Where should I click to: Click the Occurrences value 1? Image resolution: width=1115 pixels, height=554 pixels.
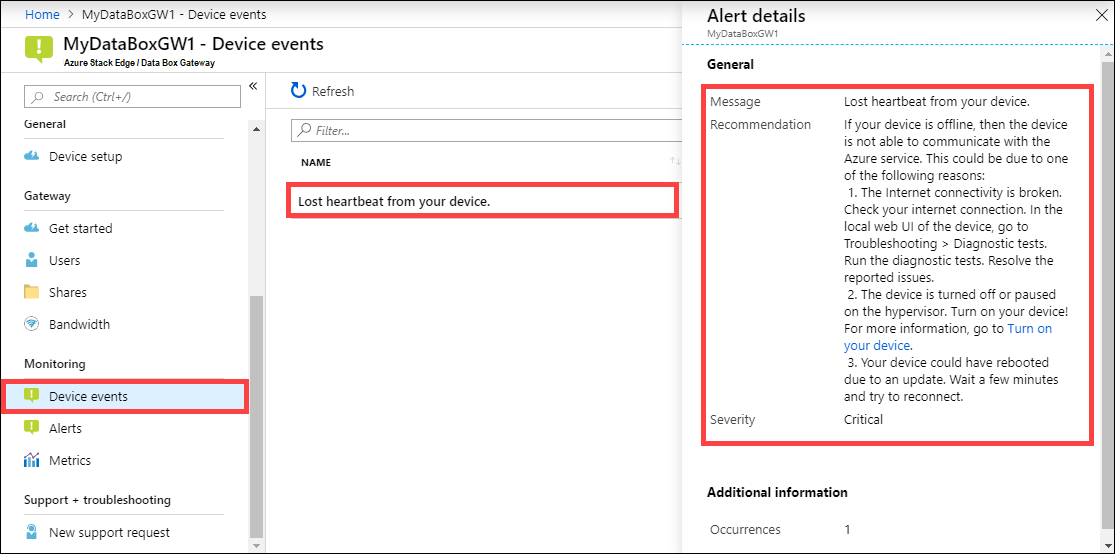coord(847,529)
